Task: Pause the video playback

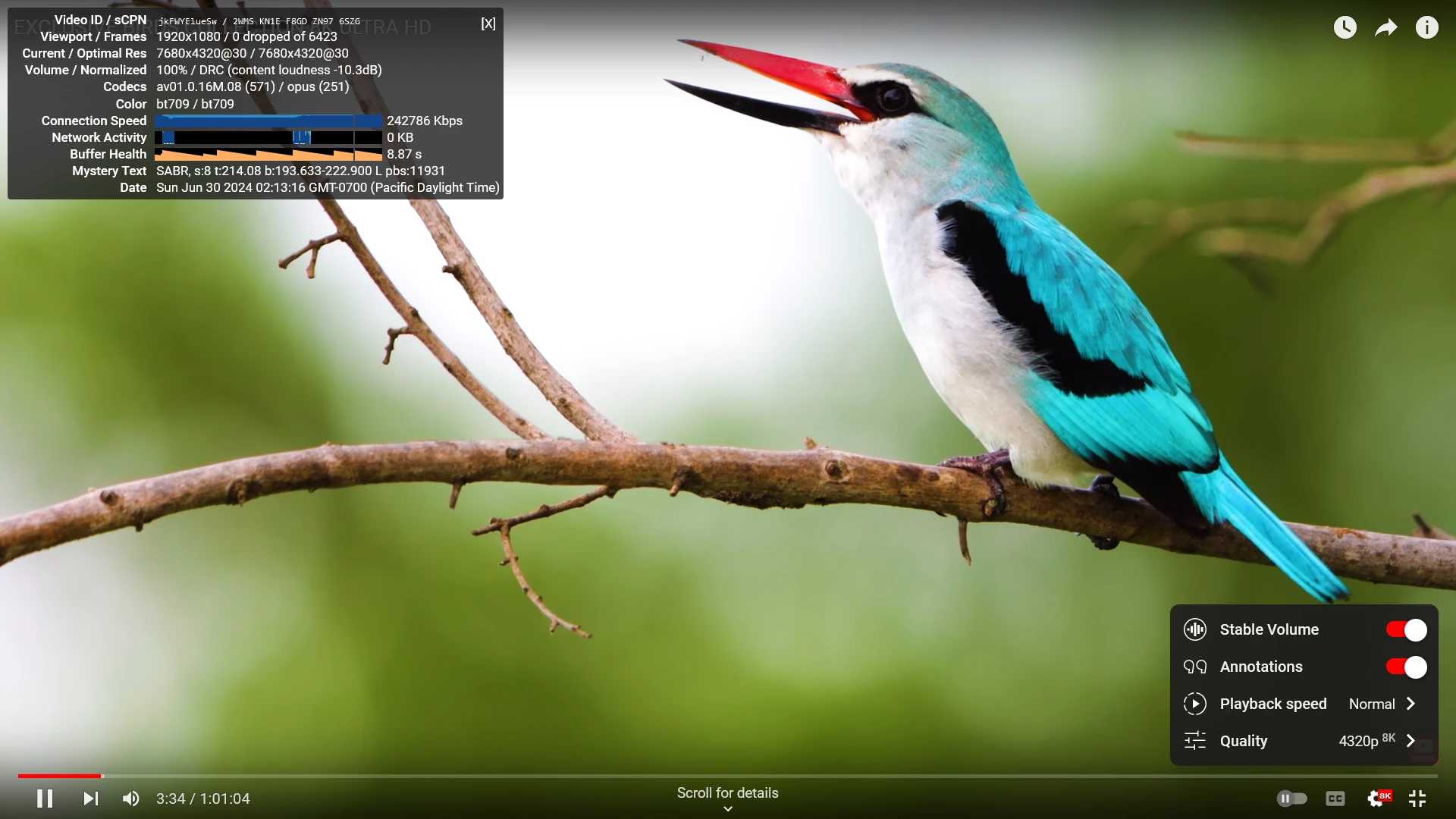Action: pyautogui.click(x=45, y=799)
